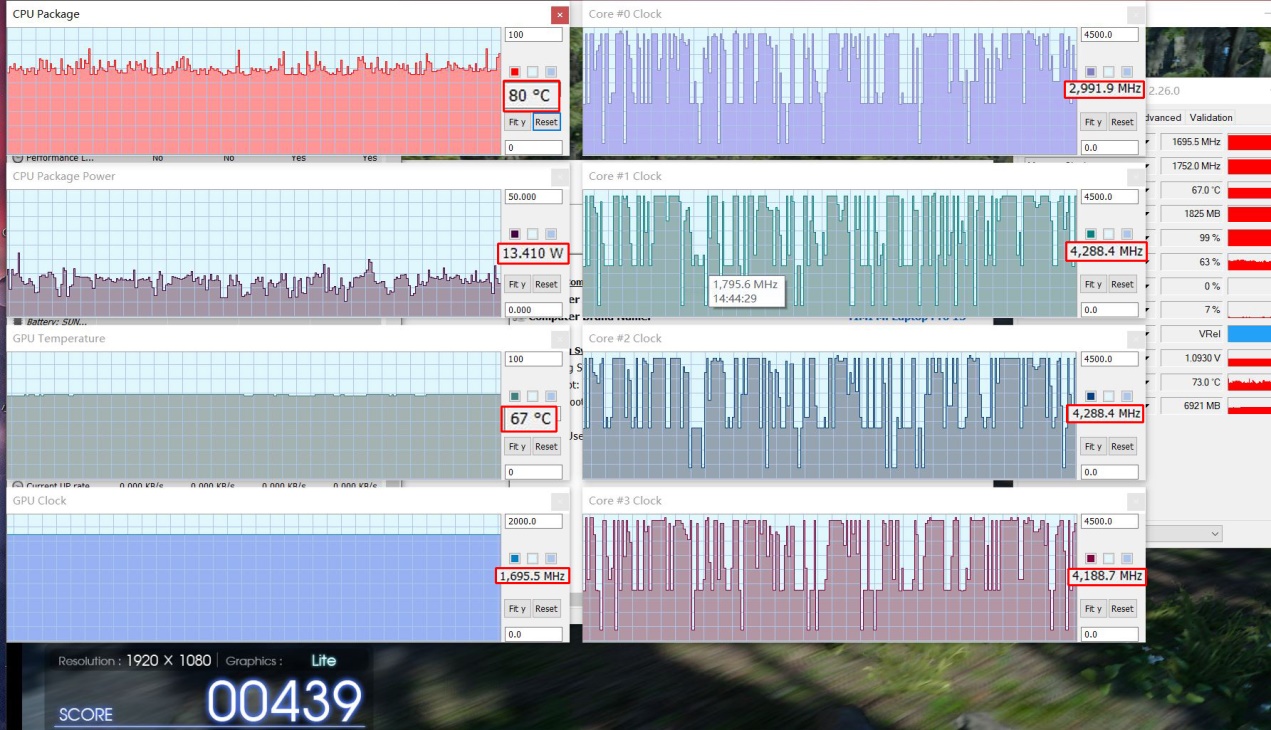Switch to the Validation tab in GPU-Z

pyautogui.click(x=1211, y=118)
